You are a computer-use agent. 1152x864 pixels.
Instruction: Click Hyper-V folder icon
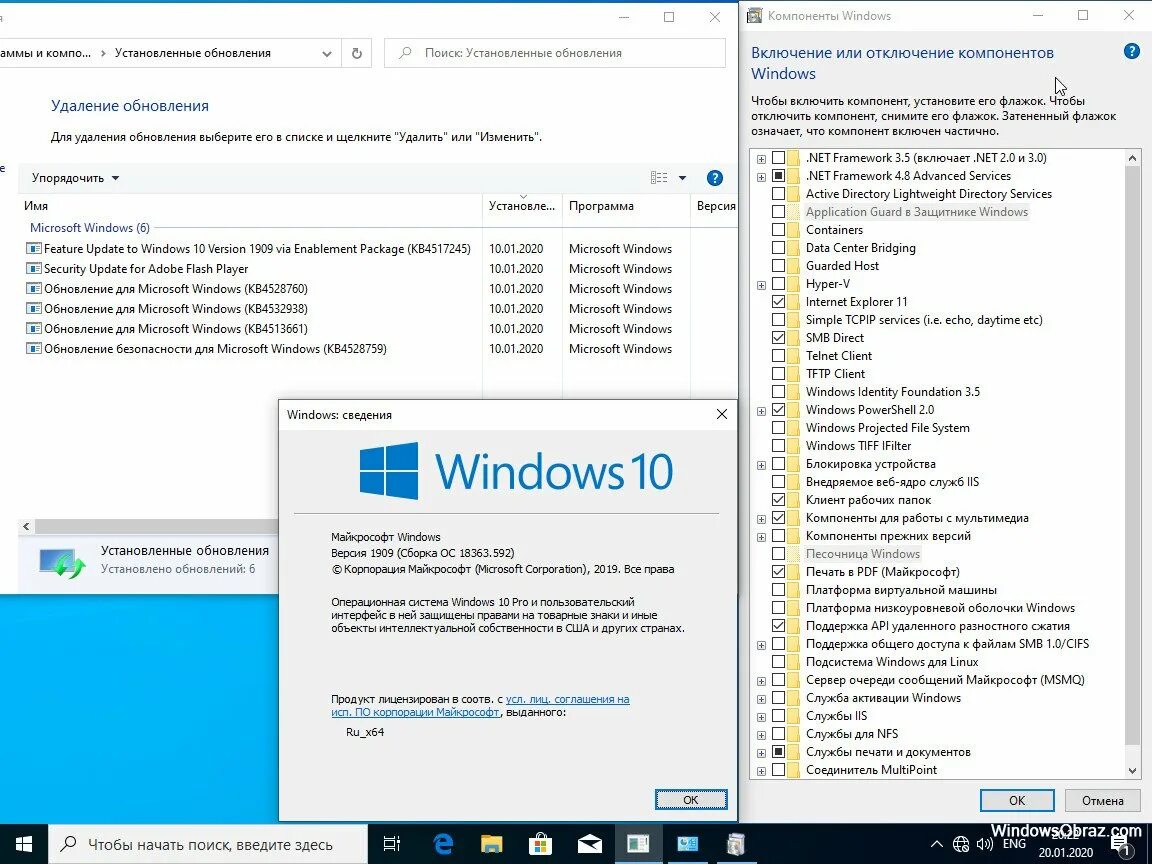click(793, 284)
